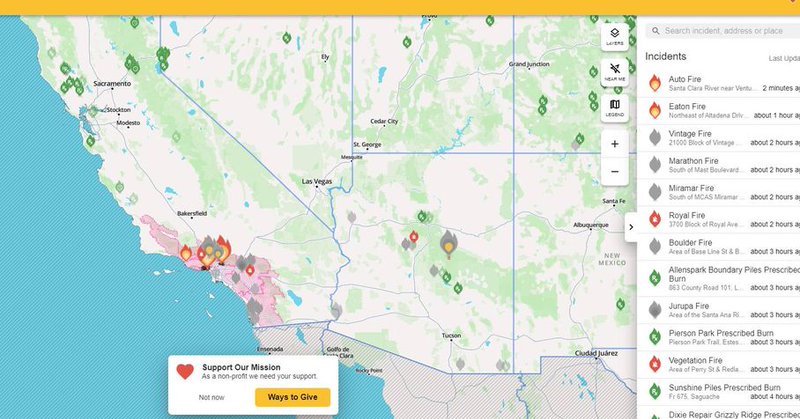This screenshot has width=800, height=419.
Task: Open the map Legend button
Action: coord(614,108)
